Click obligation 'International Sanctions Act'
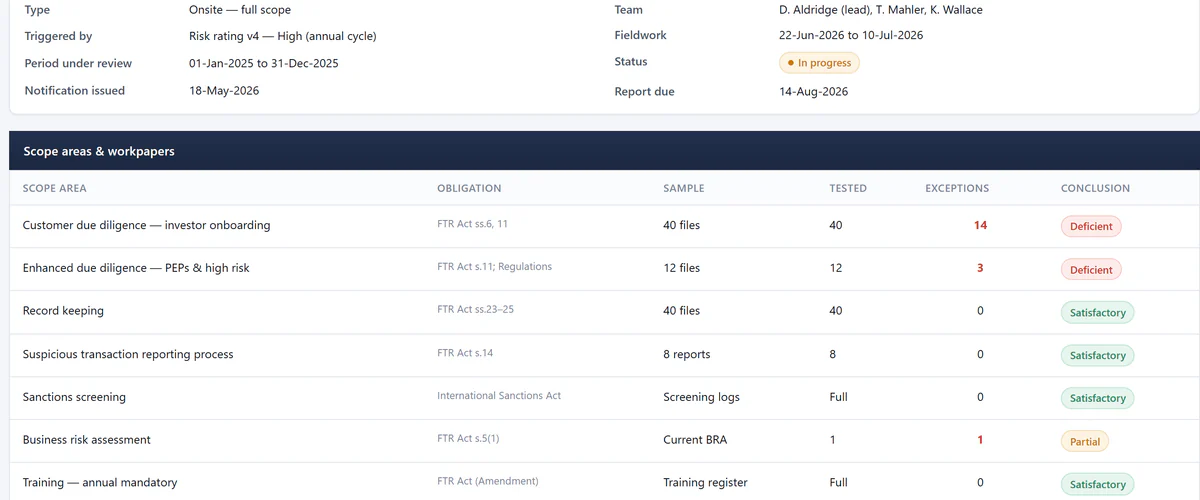Screen dimensions: 1200x500 tap(499, 396)
